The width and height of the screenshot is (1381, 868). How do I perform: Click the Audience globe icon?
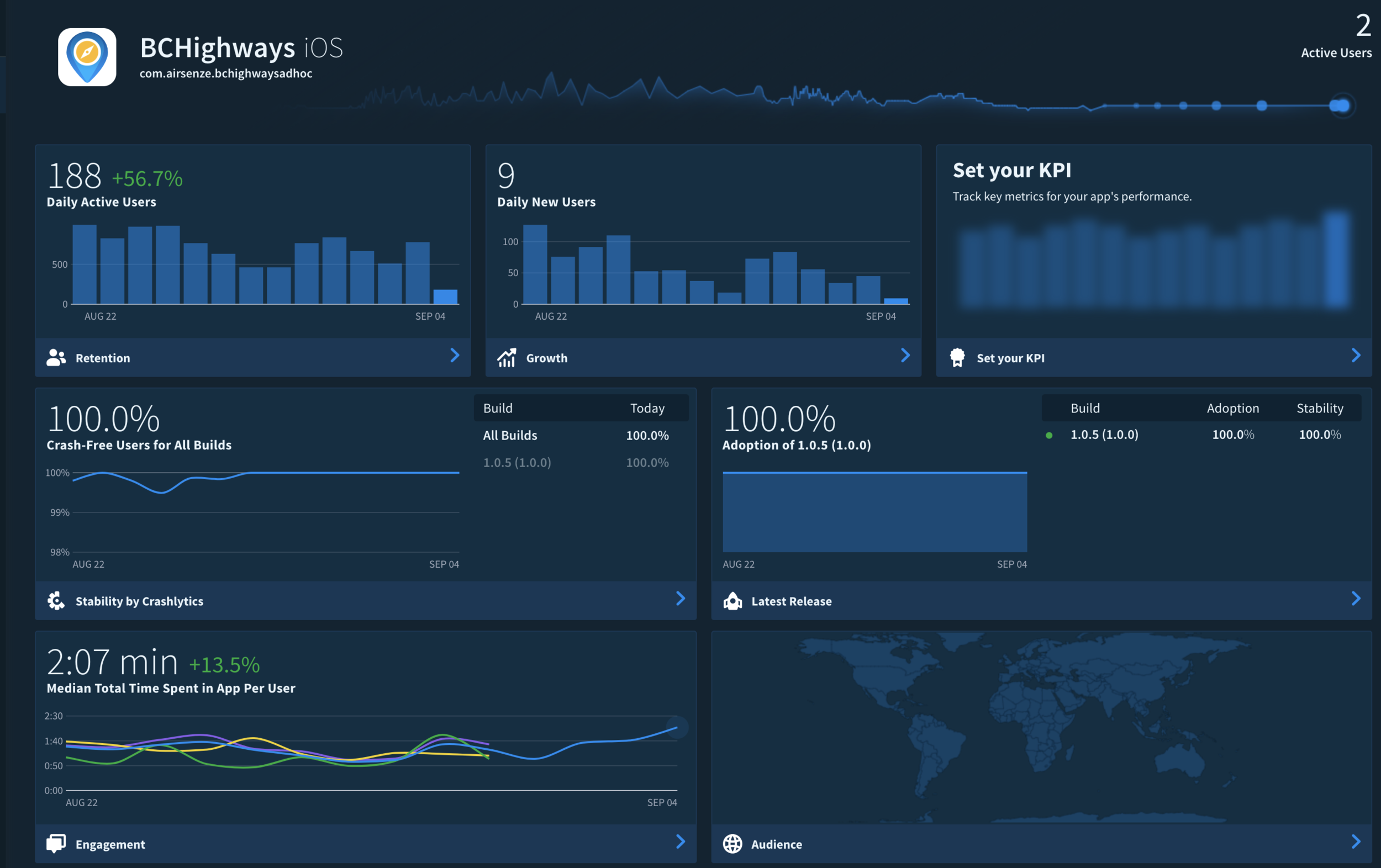pos(732,843)
